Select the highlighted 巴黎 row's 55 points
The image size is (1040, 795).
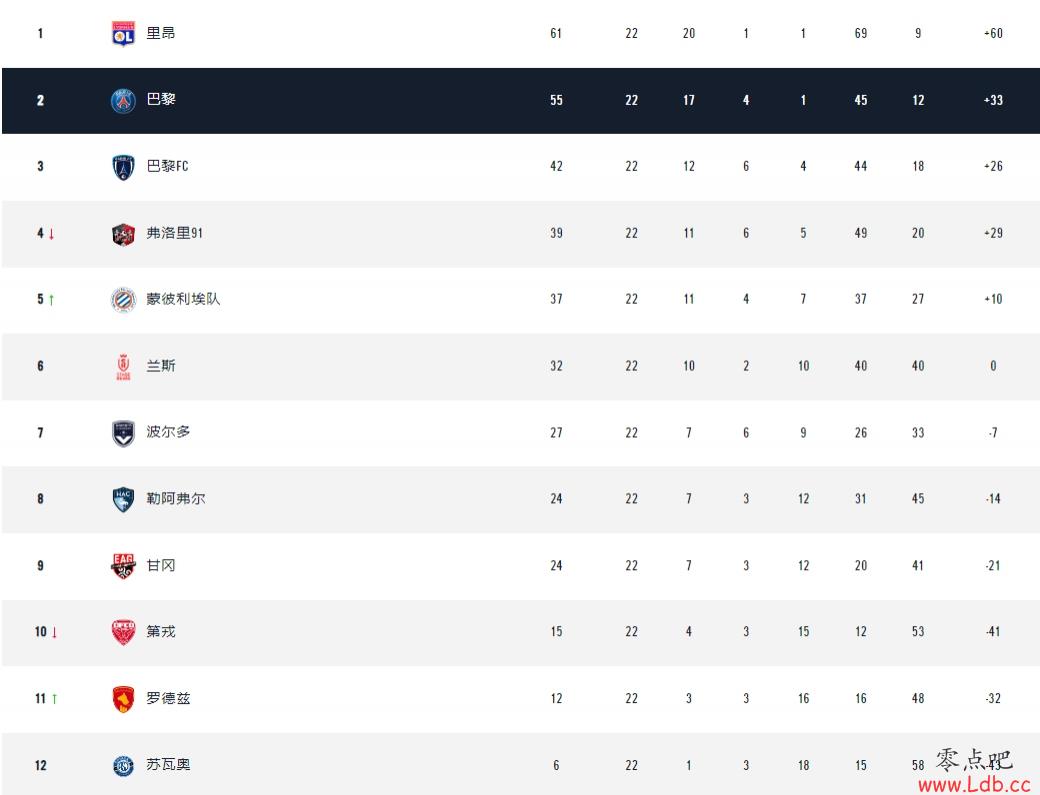pos(556,100)
